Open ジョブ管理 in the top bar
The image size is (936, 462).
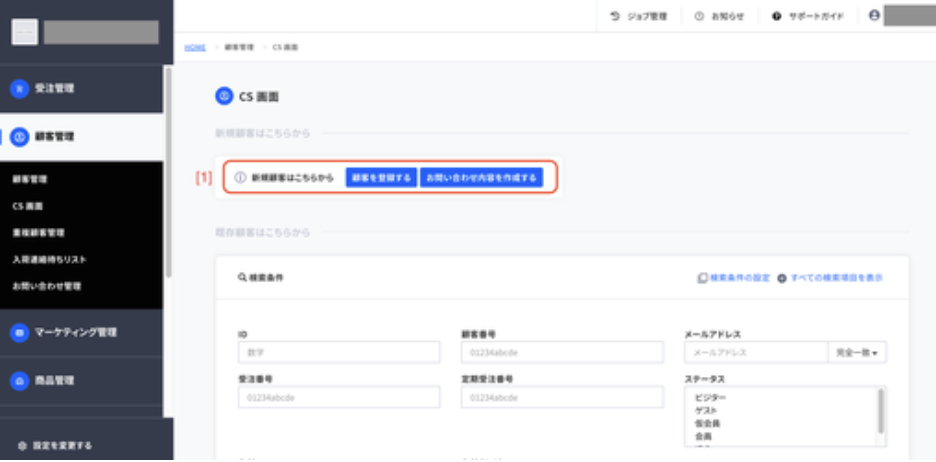638,17
